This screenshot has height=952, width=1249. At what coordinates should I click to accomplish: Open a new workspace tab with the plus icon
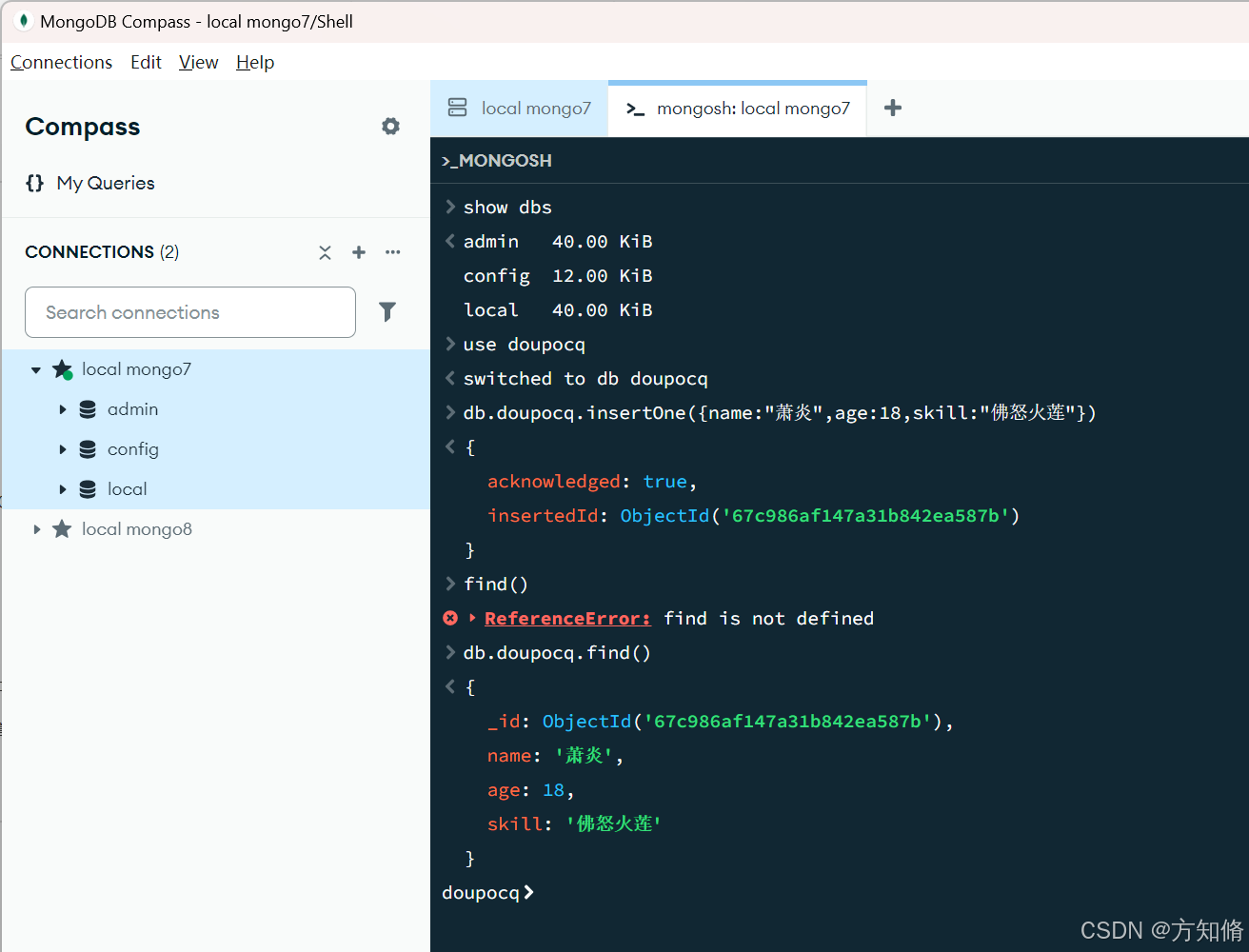(892, 108)
